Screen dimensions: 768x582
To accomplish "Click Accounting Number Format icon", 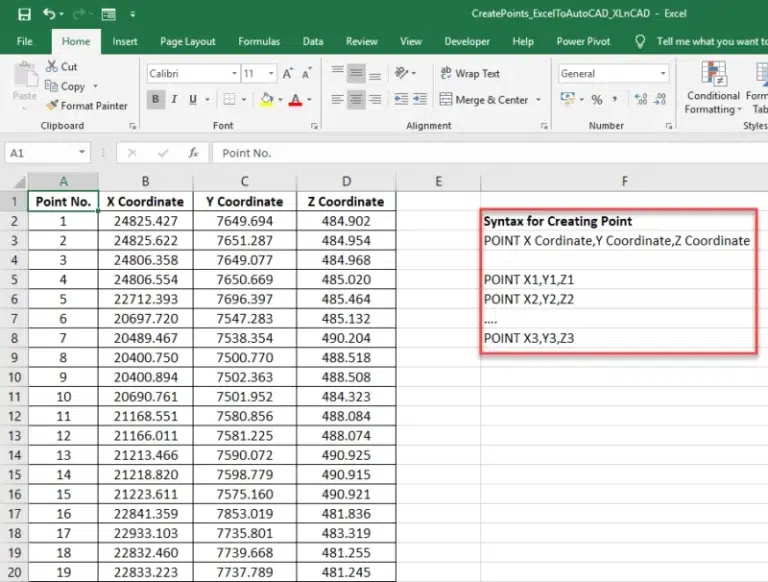I will click(568, 98).
